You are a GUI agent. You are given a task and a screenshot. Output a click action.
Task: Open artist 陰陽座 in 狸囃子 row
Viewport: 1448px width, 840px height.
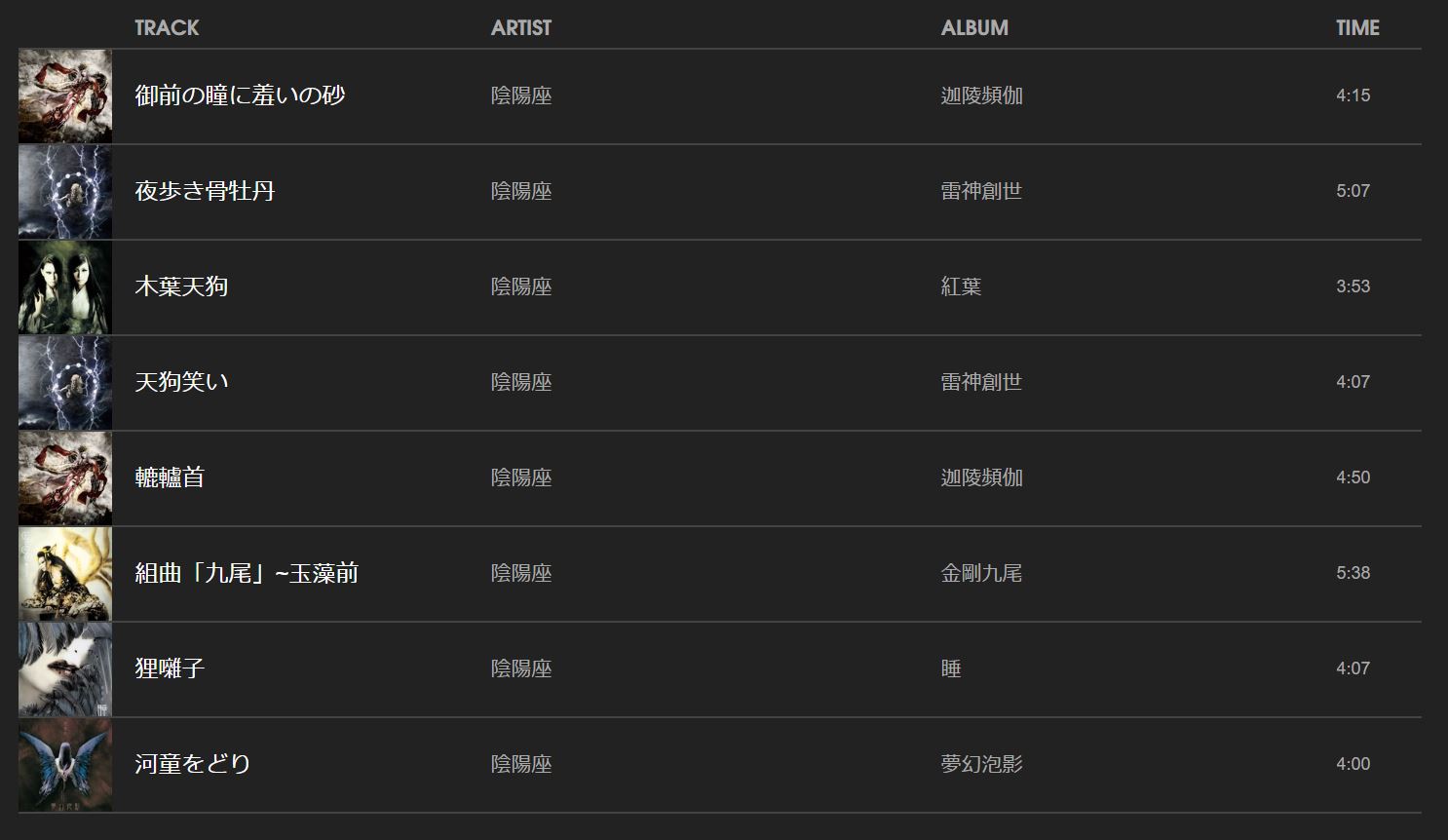tap(521, 668)
